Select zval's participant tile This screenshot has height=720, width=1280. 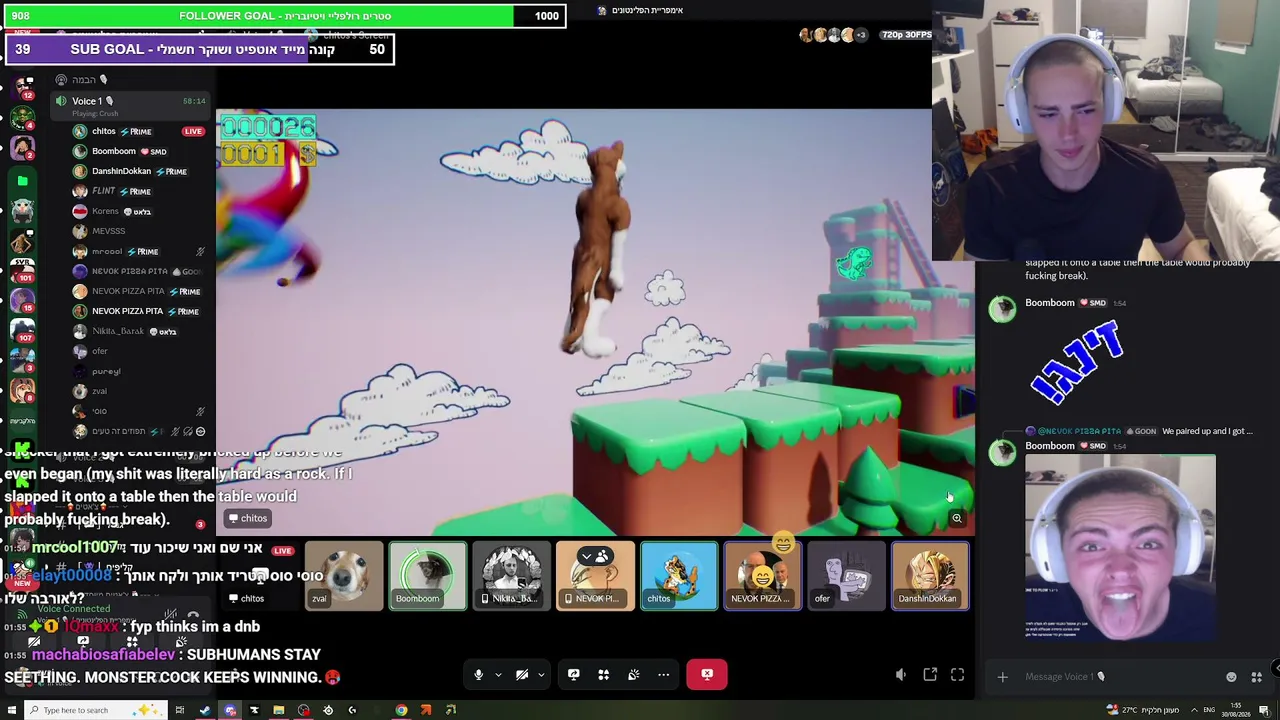click(344, 576)
